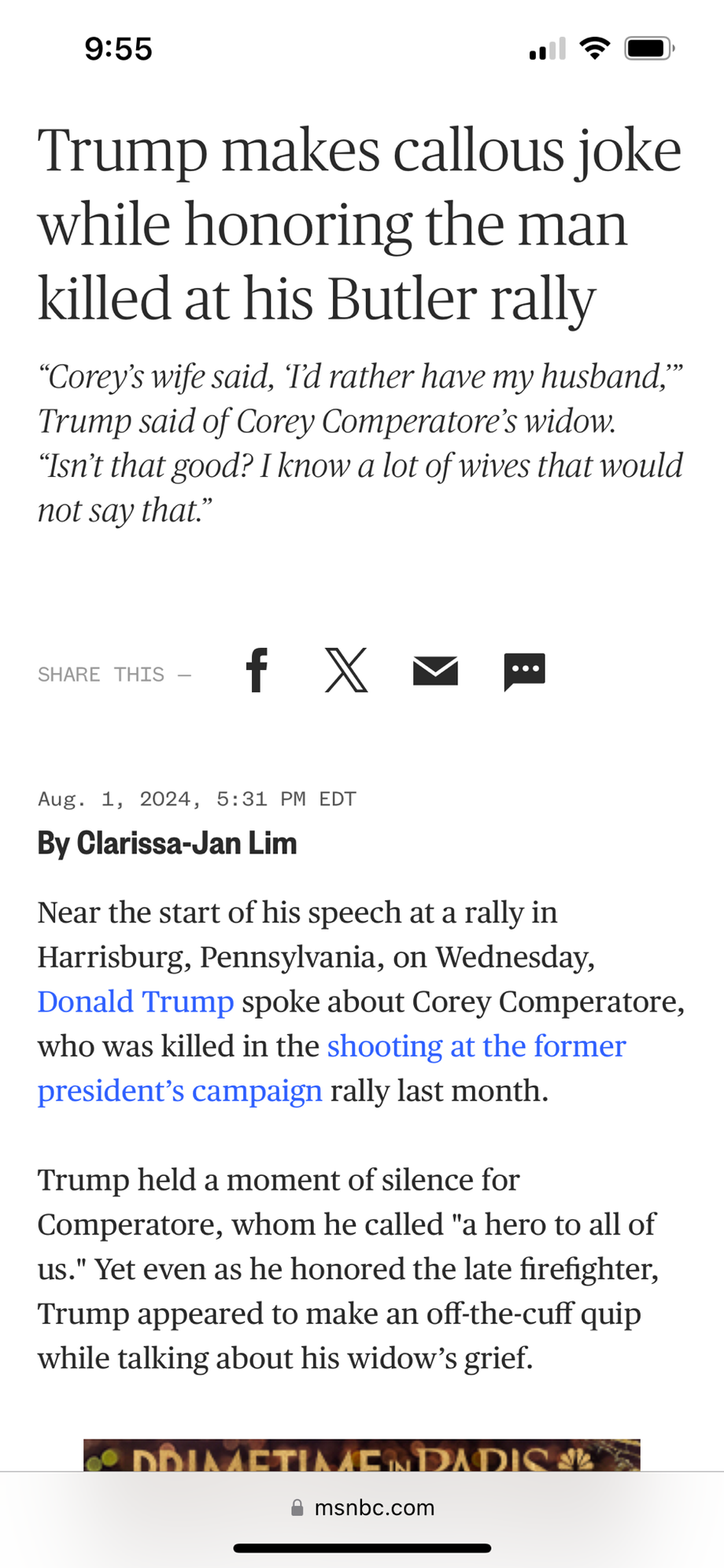Share article via email envelope icon

coord(435,671)
